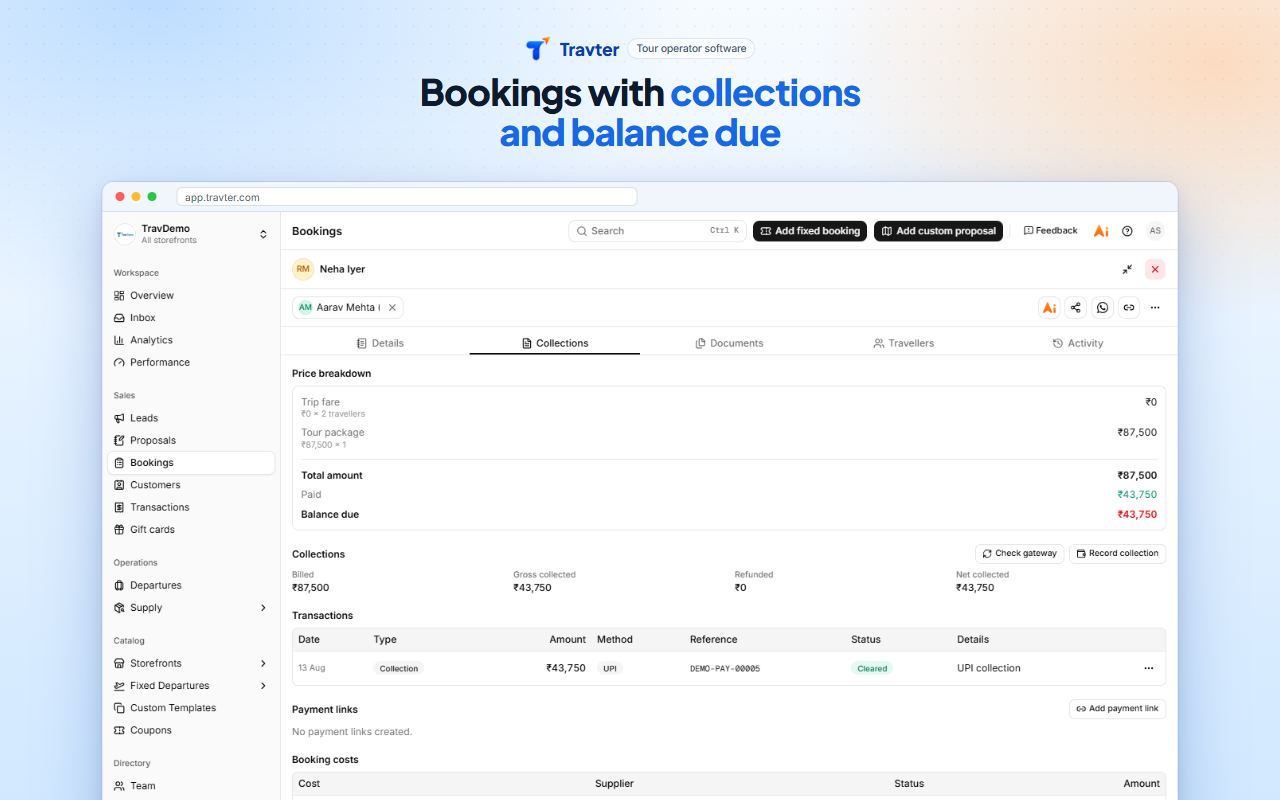Select the Collections tab

[555, 343]
